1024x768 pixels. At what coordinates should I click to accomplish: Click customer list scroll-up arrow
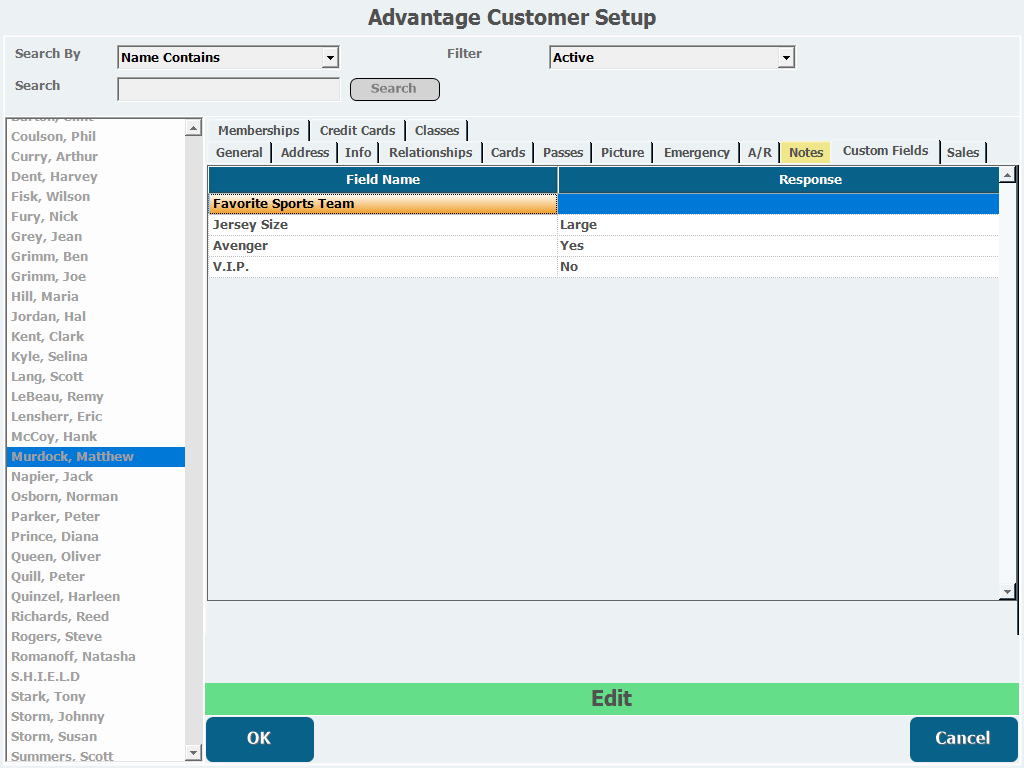[193, 128]
